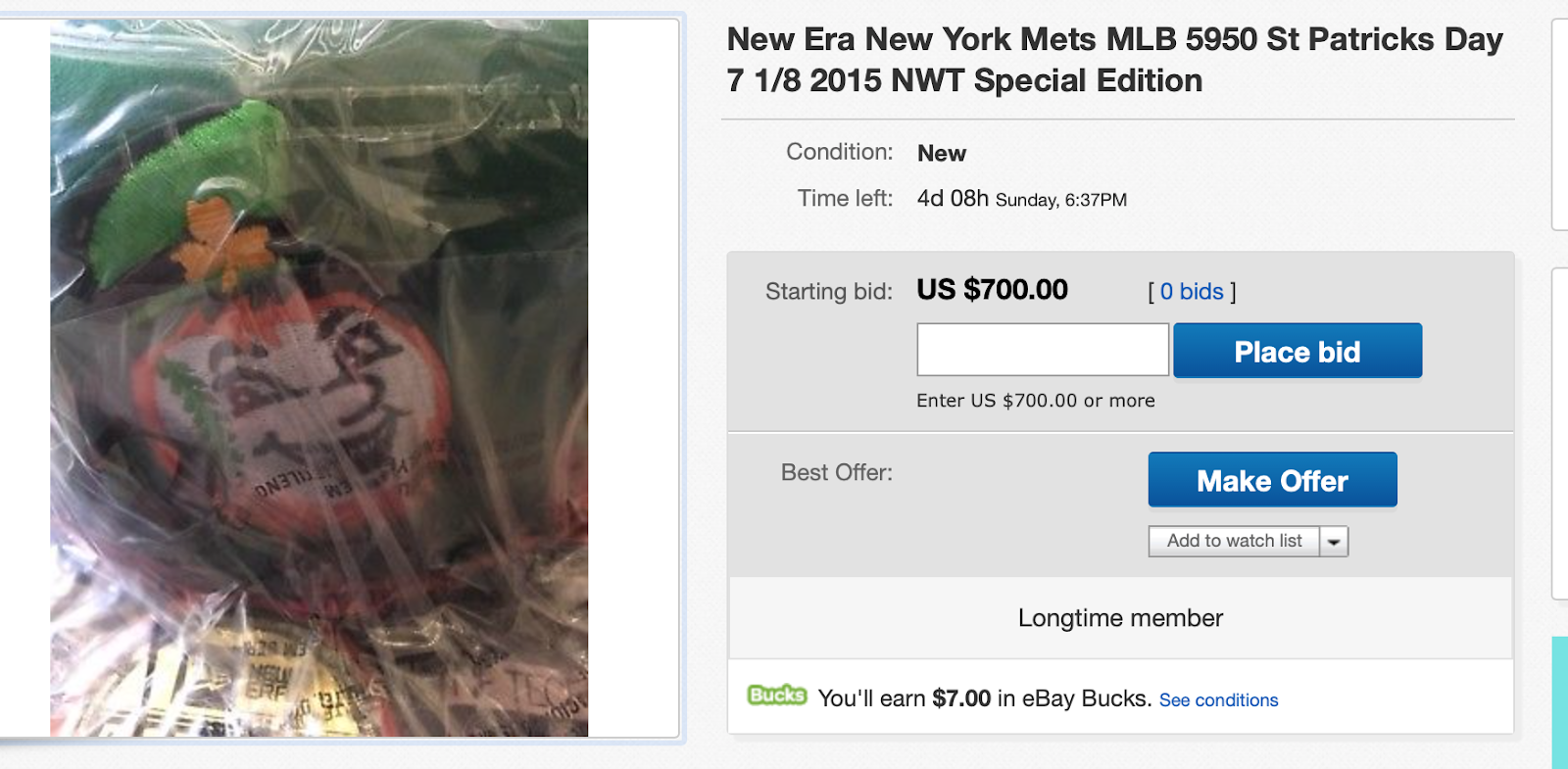The image size is (1568, 769).
Task: Open the Mets hat product photo
Action: 318,377
